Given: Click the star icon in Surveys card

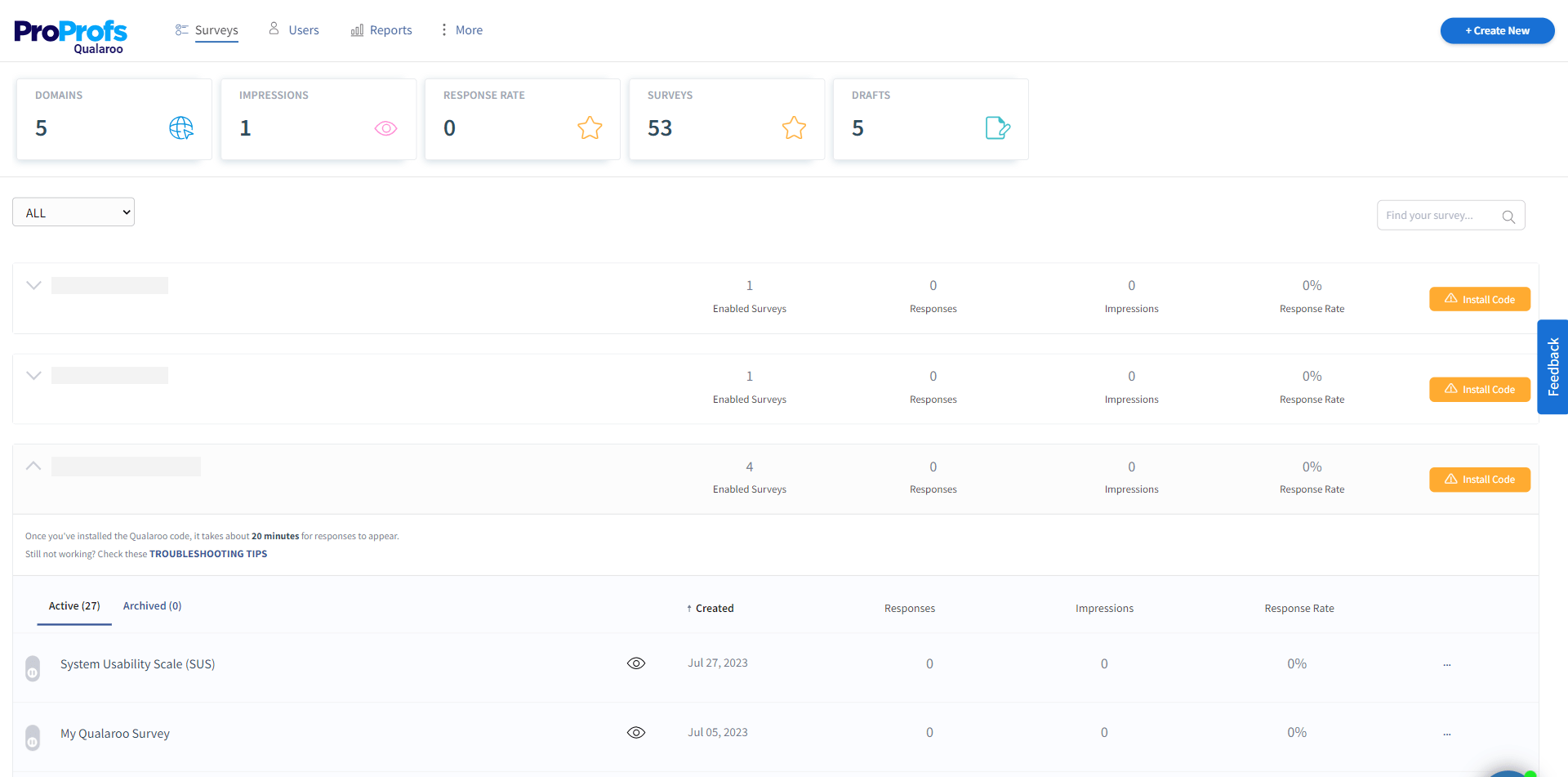Looking at the screenshot, I should point(794,127).
